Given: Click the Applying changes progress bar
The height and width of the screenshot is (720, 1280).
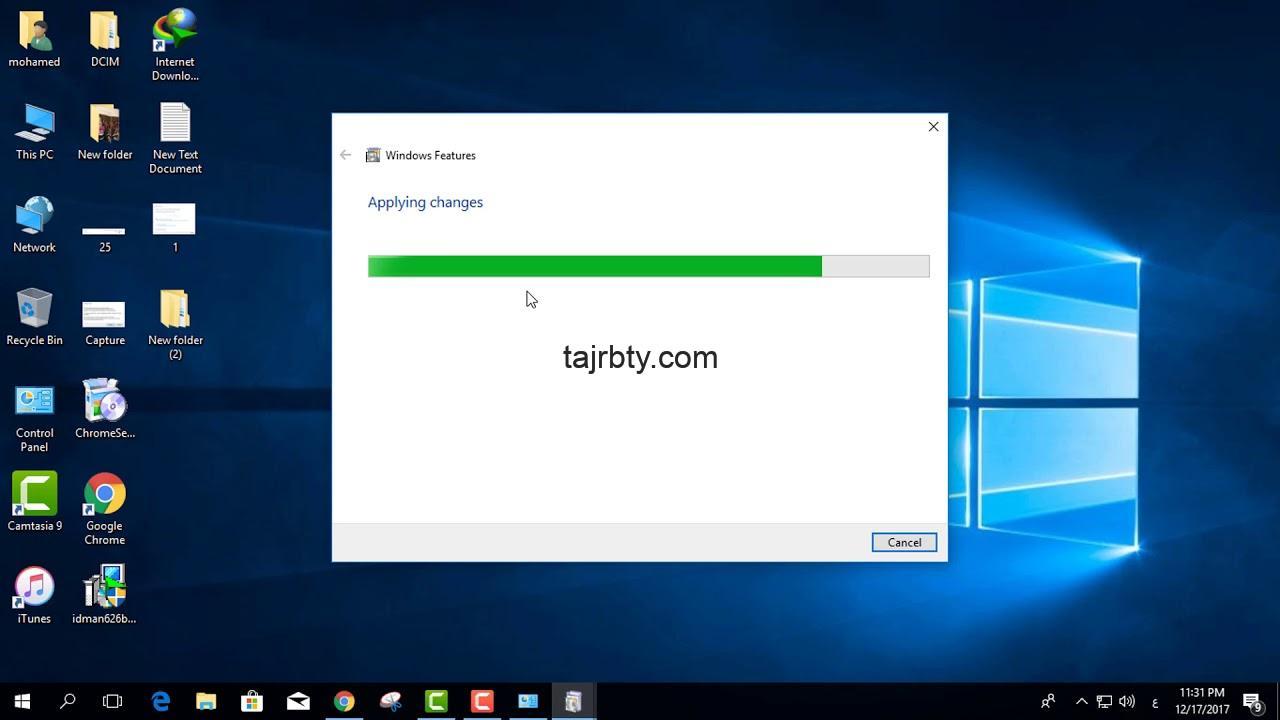Looking at the screenshot, I should click(649, 266).
